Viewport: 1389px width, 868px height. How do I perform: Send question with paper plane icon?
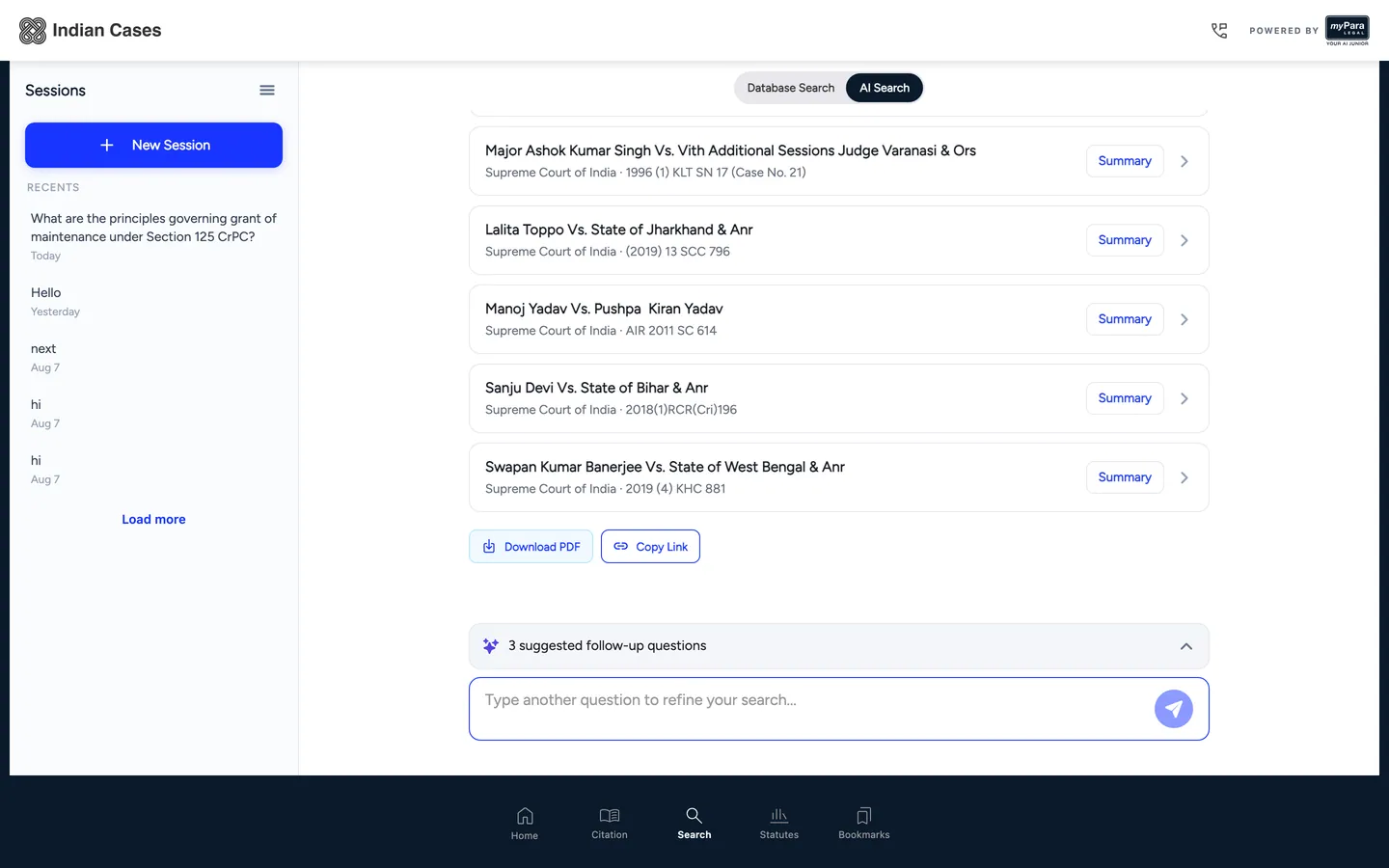pyautogui.click(x=1173, y=709)
